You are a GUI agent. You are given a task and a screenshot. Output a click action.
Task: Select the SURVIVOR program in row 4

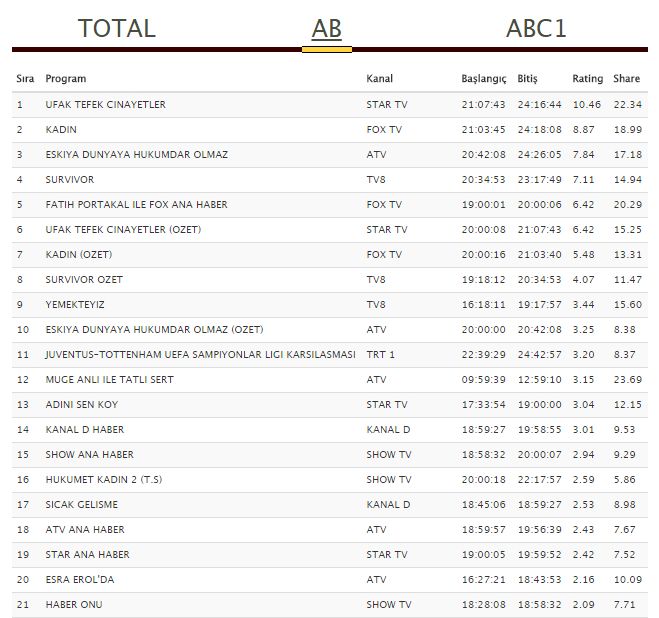click(70, 180)
